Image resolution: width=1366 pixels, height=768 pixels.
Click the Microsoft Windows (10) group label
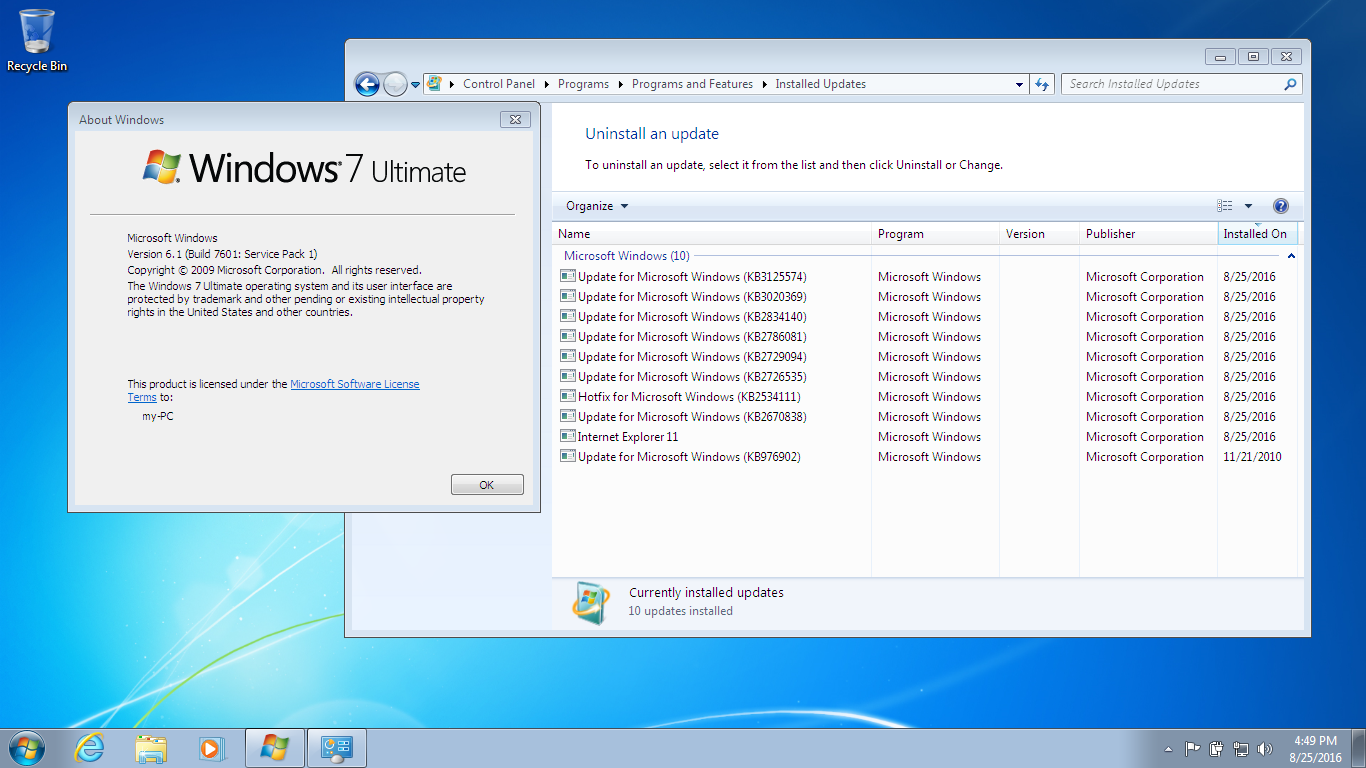coord(626,256)
